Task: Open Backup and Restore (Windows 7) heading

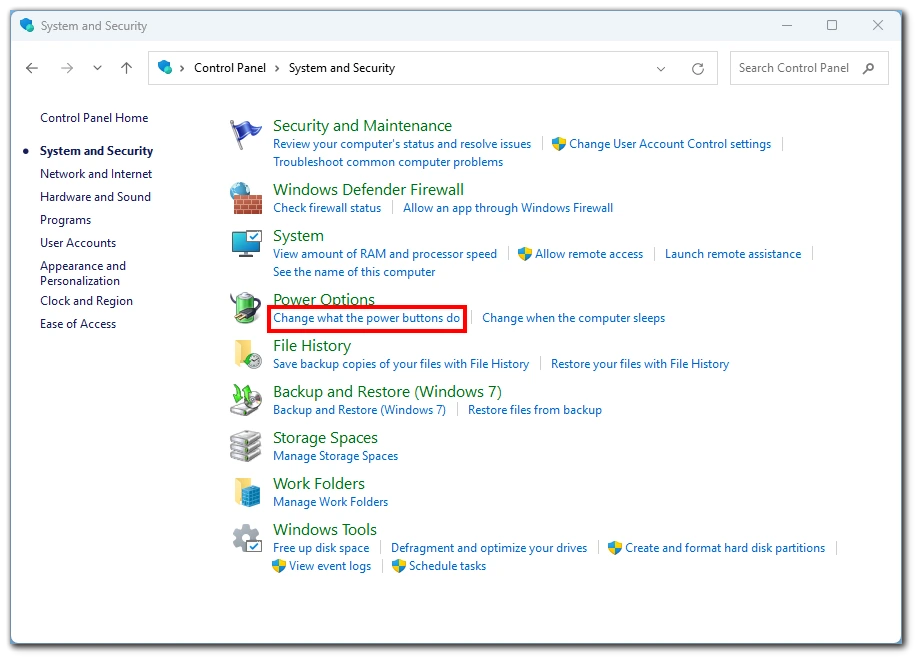Action: click(x=387, y=391)
